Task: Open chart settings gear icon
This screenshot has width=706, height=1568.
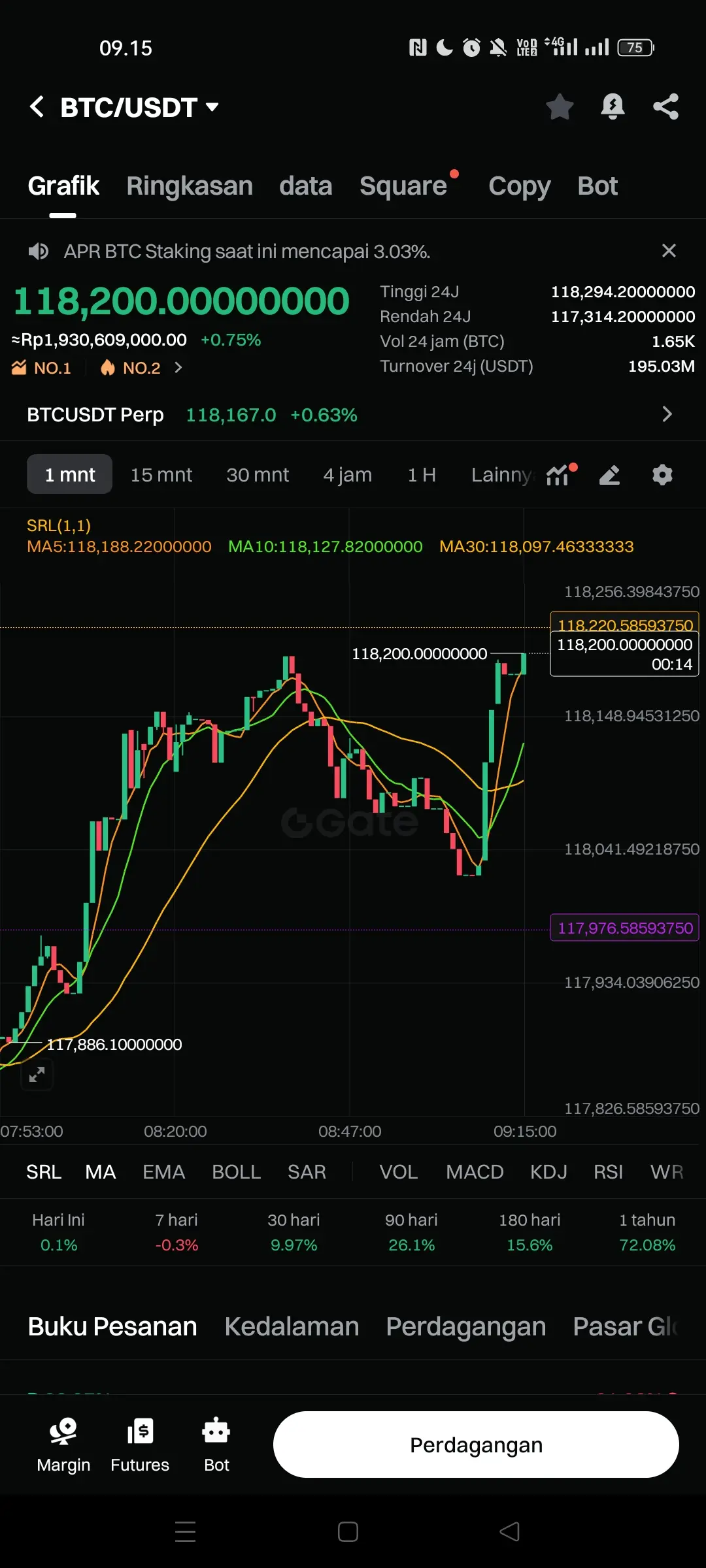Action: click(x=662, y=475)
